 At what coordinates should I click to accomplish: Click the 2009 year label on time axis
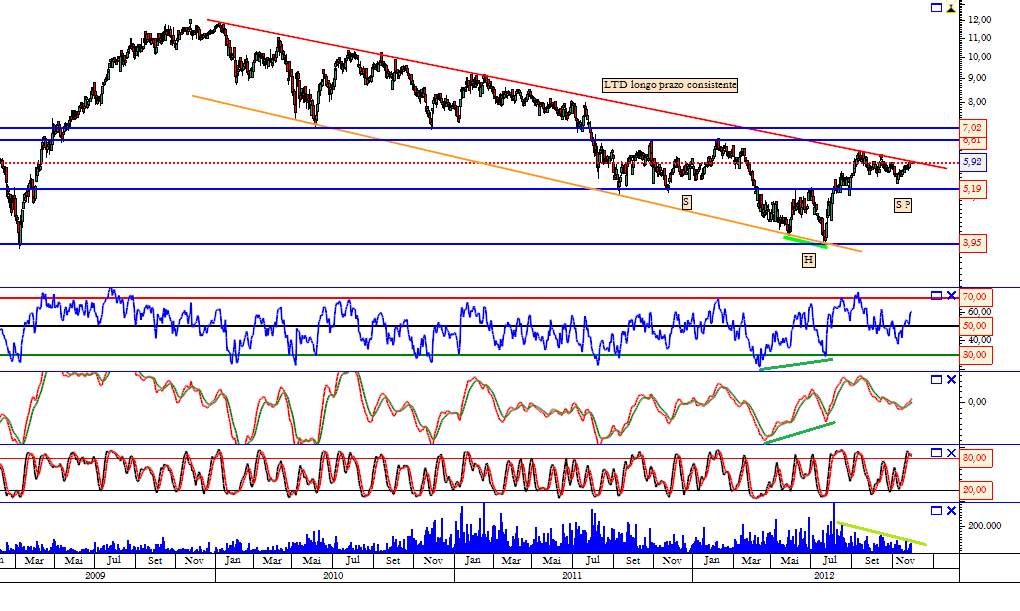[96, 576]
